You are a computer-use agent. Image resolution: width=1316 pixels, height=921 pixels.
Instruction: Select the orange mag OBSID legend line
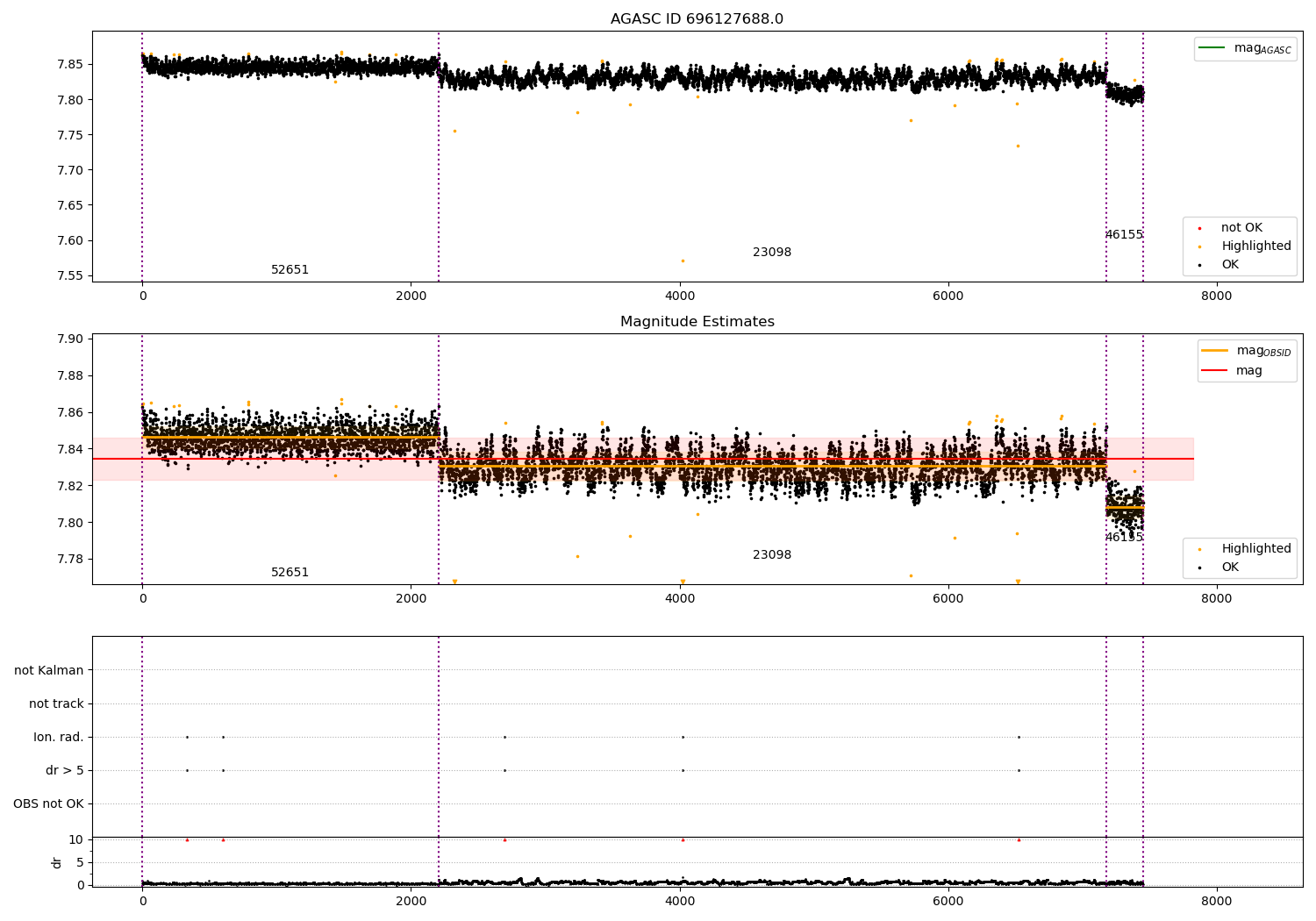[x=1215, y=350]
